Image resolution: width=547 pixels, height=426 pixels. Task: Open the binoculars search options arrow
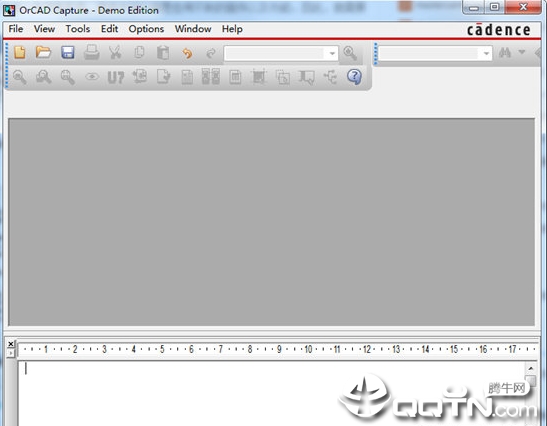pyautogui.click(x=522, y=52)
